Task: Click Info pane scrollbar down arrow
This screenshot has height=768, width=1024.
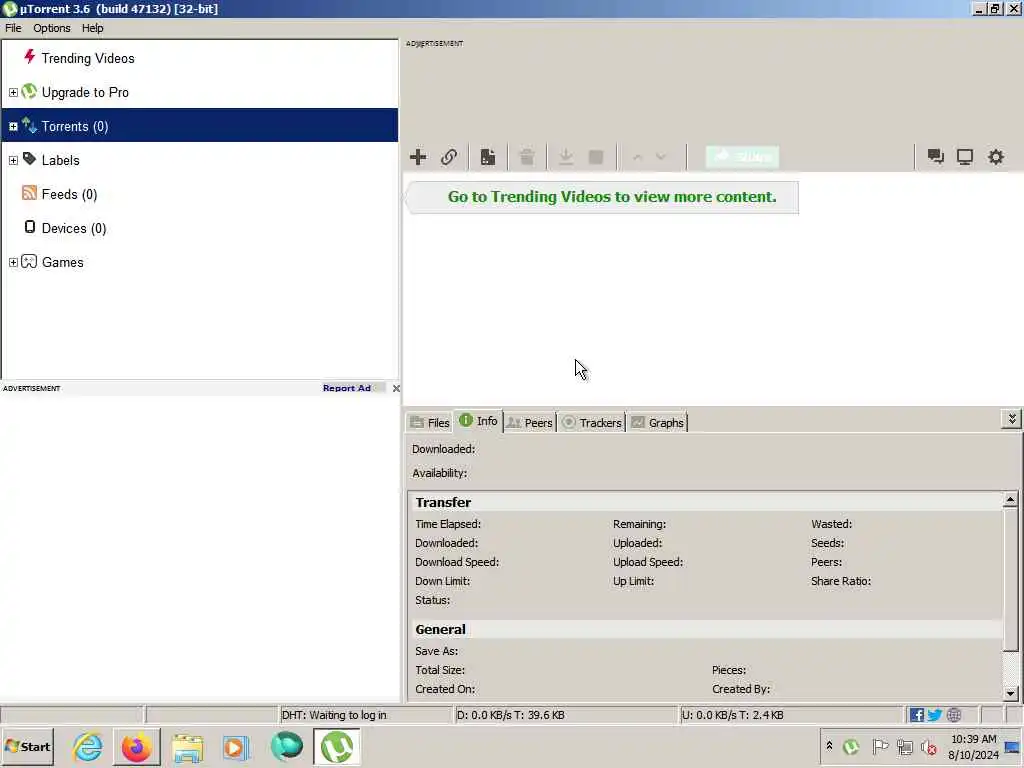Action: [1010, 694]
